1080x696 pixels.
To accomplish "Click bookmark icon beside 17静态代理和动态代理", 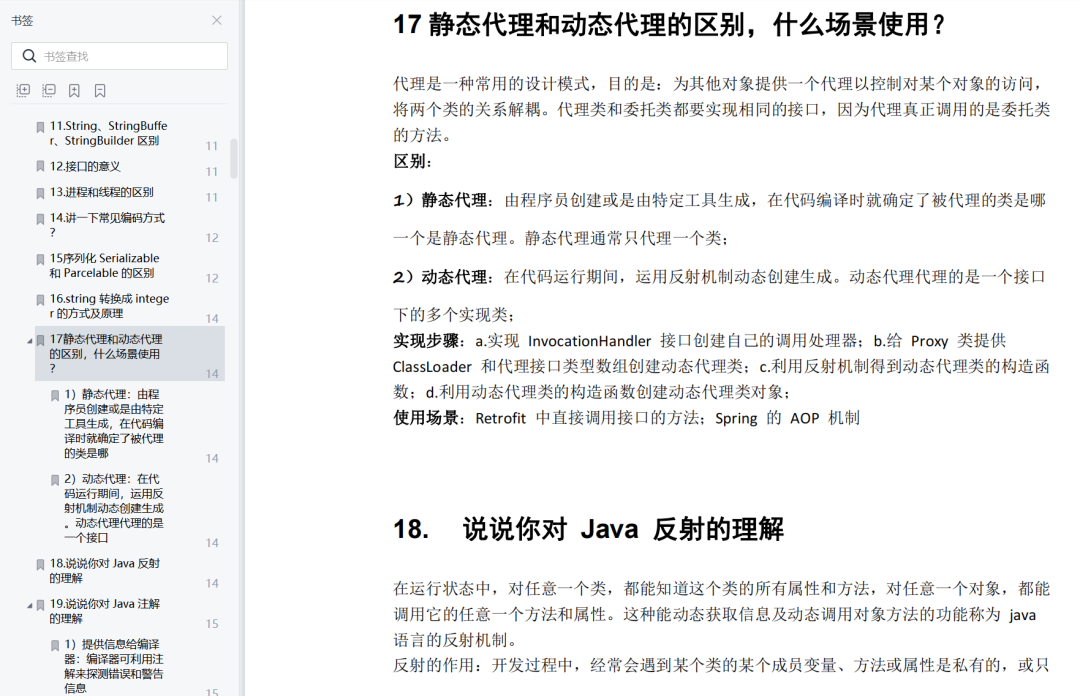I will point(40,340).
